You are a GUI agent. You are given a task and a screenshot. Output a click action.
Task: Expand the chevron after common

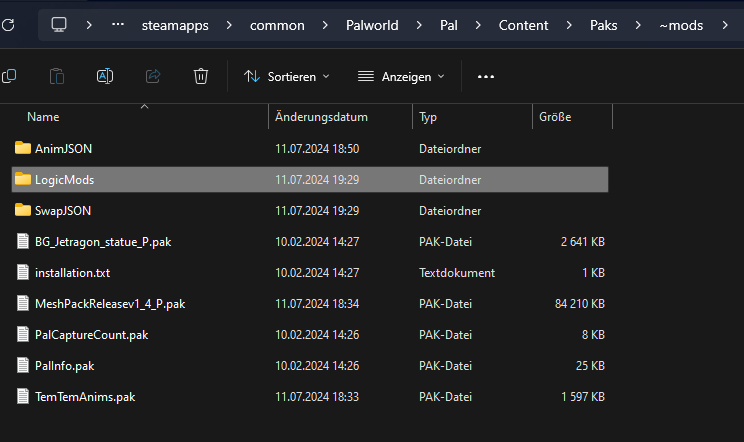(x=325, y=25)
